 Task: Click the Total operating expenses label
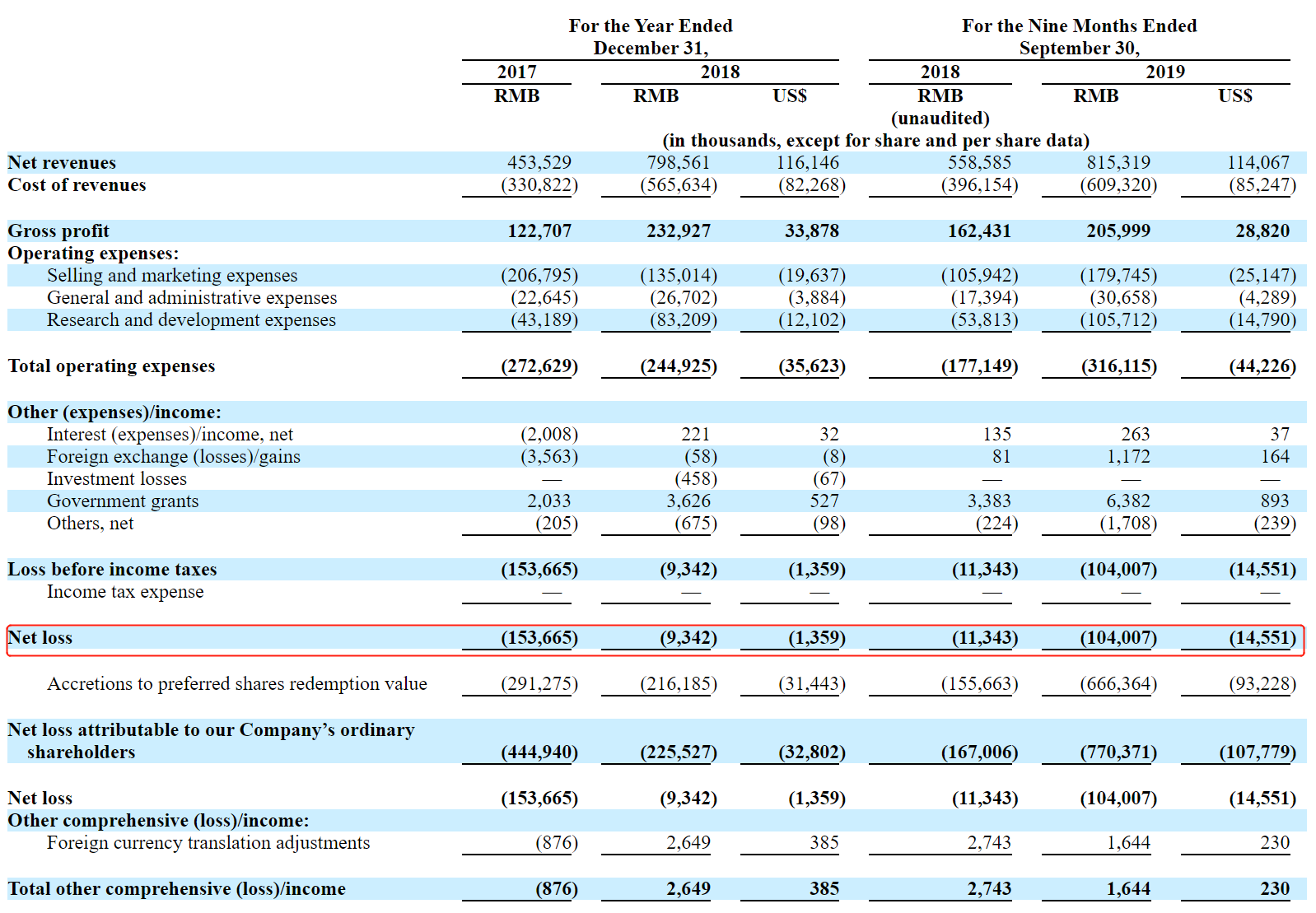(x=111, y=366)
